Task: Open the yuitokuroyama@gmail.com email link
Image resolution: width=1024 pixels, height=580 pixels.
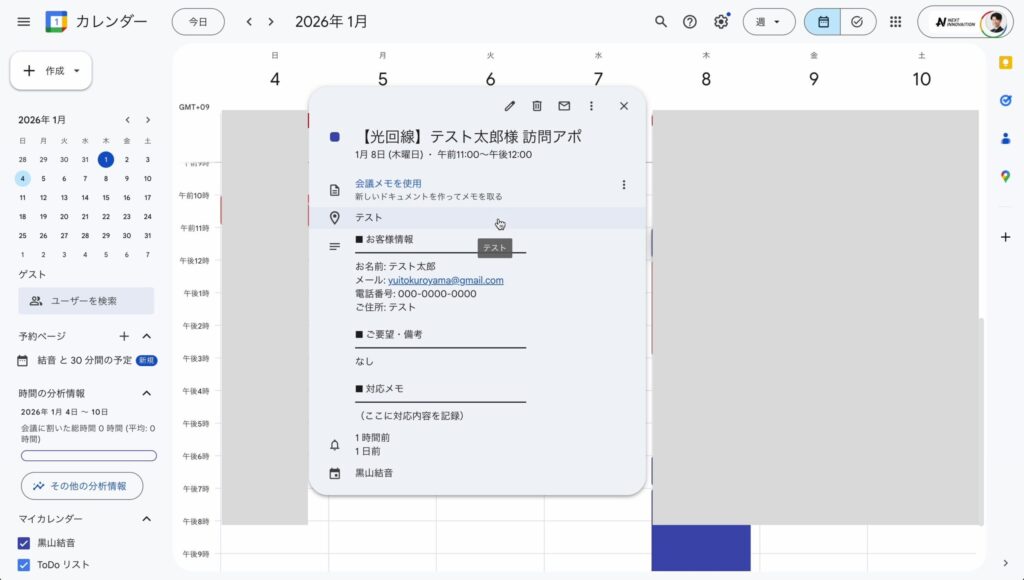Action: (x=445, y=281)
